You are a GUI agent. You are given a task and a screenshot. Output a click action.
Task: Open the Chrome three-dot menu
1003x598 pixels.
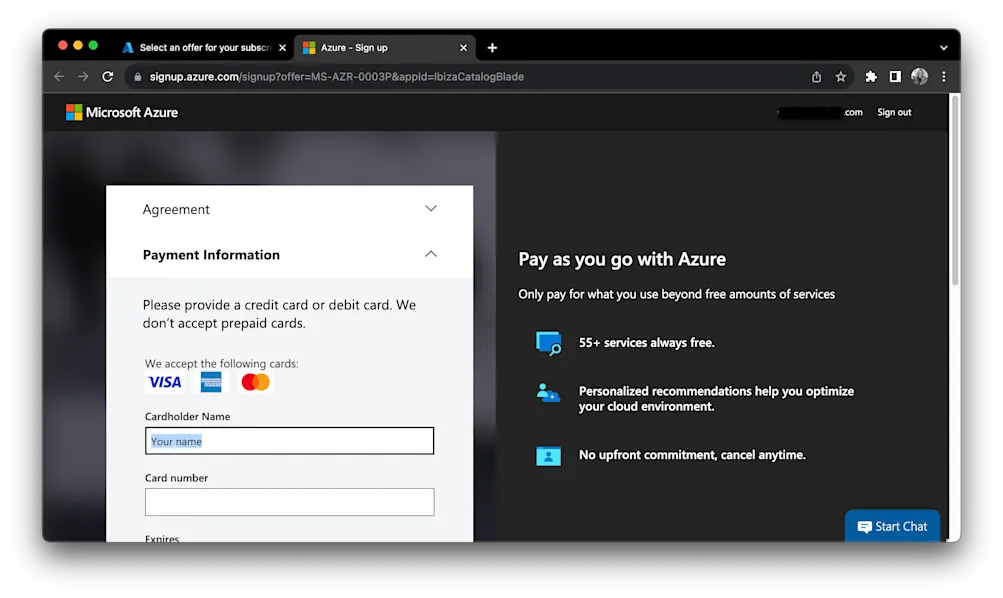click(943, 76)
